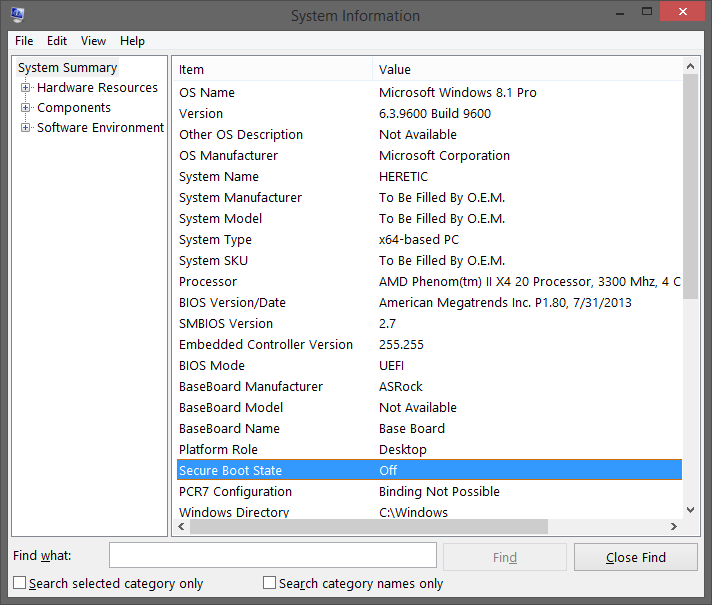Focus the Find what input field

tap(273, 555)
